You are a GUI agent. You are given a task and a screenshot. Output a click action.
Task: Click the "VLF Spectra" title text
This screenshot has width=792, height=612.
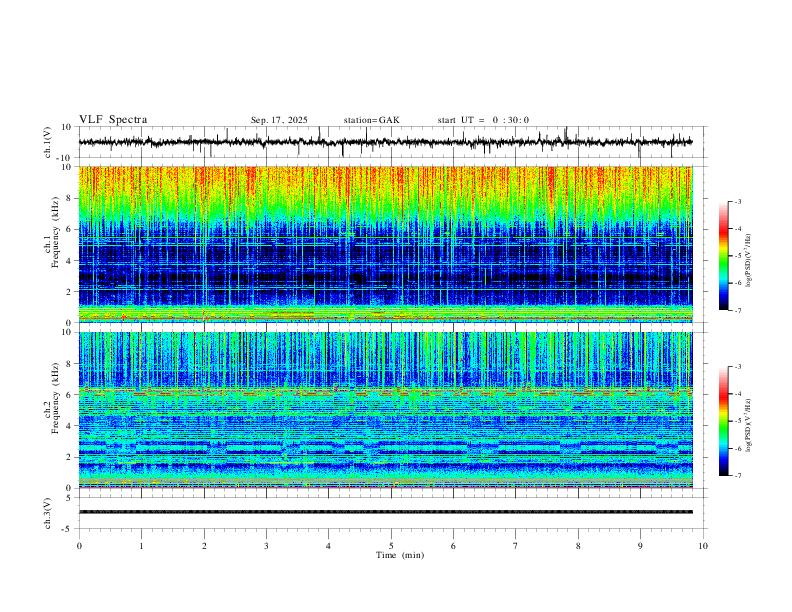[113, 120]
